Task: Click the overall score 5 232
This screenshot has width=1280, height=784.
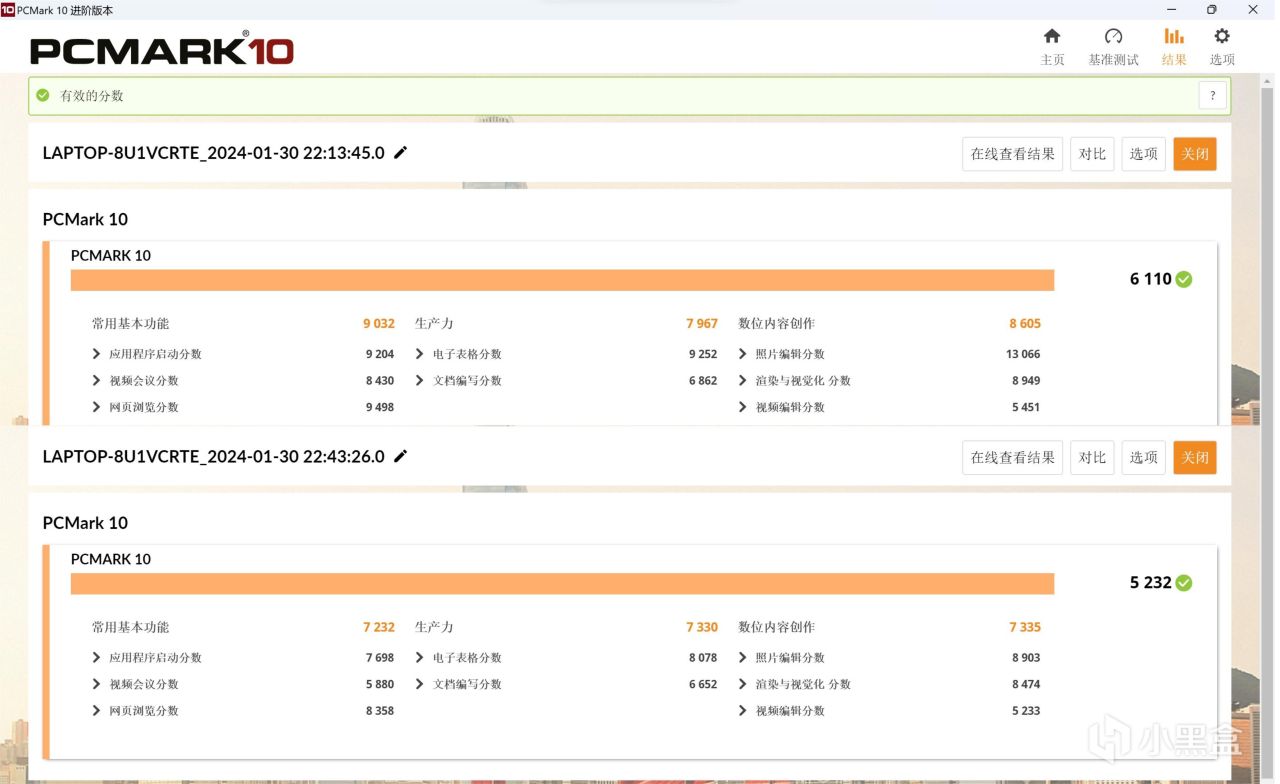Action: pyautogui.click(x=1150, y=583)
